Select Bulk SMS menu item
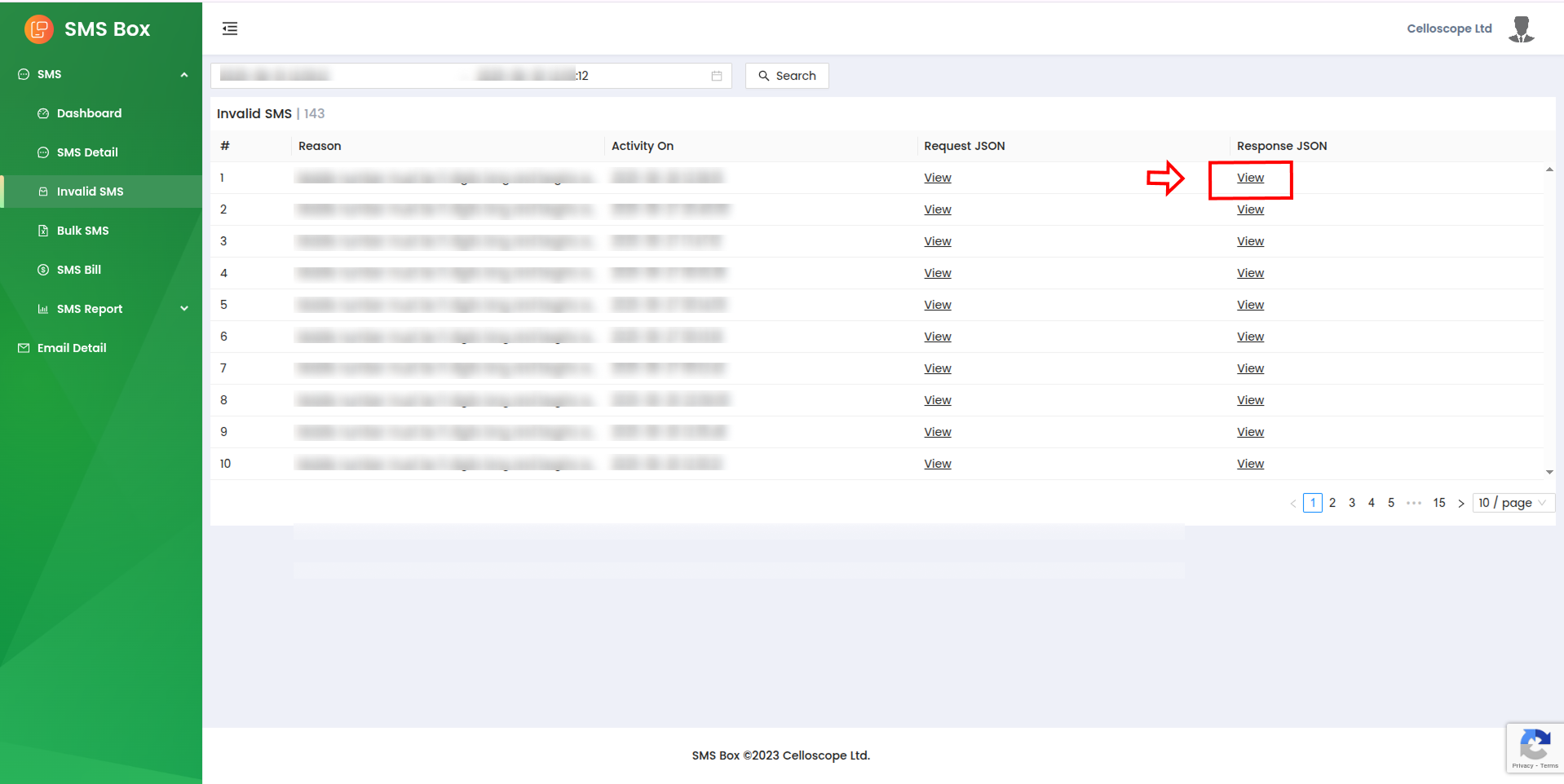 pos(82,231)
